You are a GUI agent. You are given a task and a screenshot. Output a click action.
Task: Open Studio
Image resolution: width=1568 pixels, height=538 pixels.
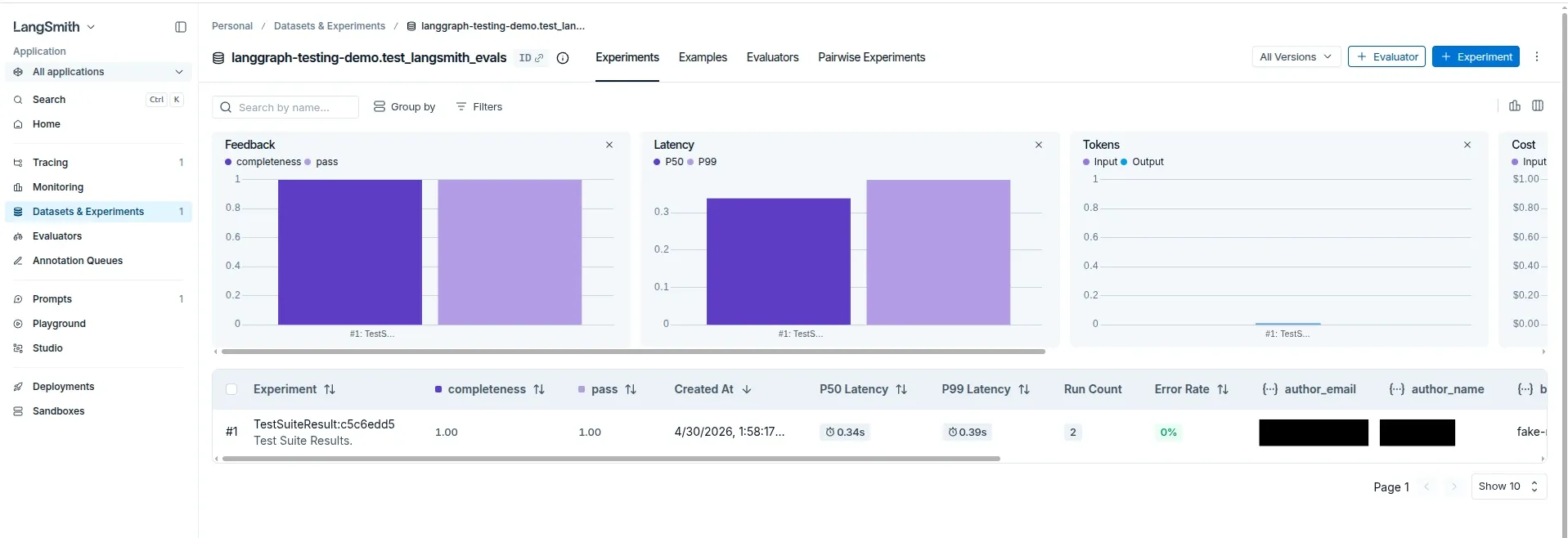[x=98, y=348]
